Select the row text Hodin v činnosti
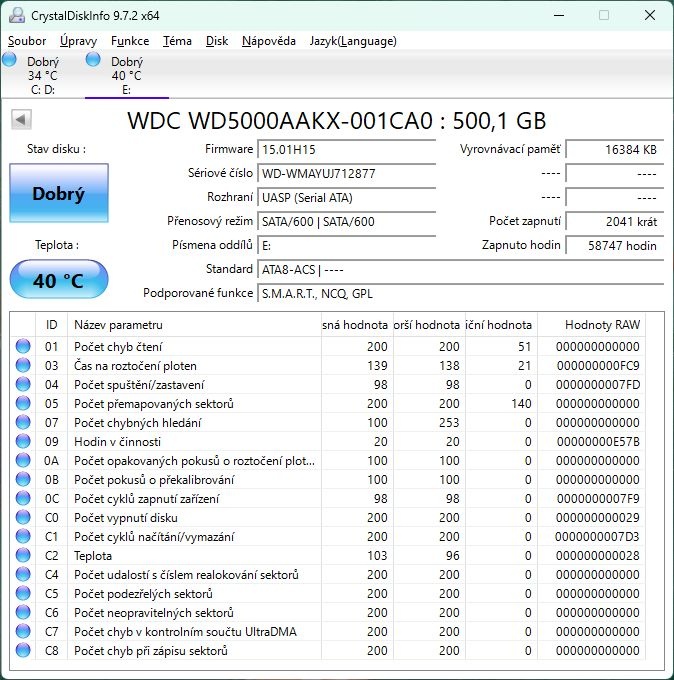The width and height of the screenshot is (674, 680). (117, 442)
